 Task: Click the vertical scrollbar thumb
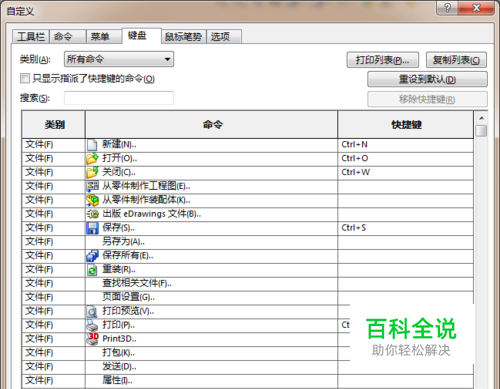tap(481, 131)
